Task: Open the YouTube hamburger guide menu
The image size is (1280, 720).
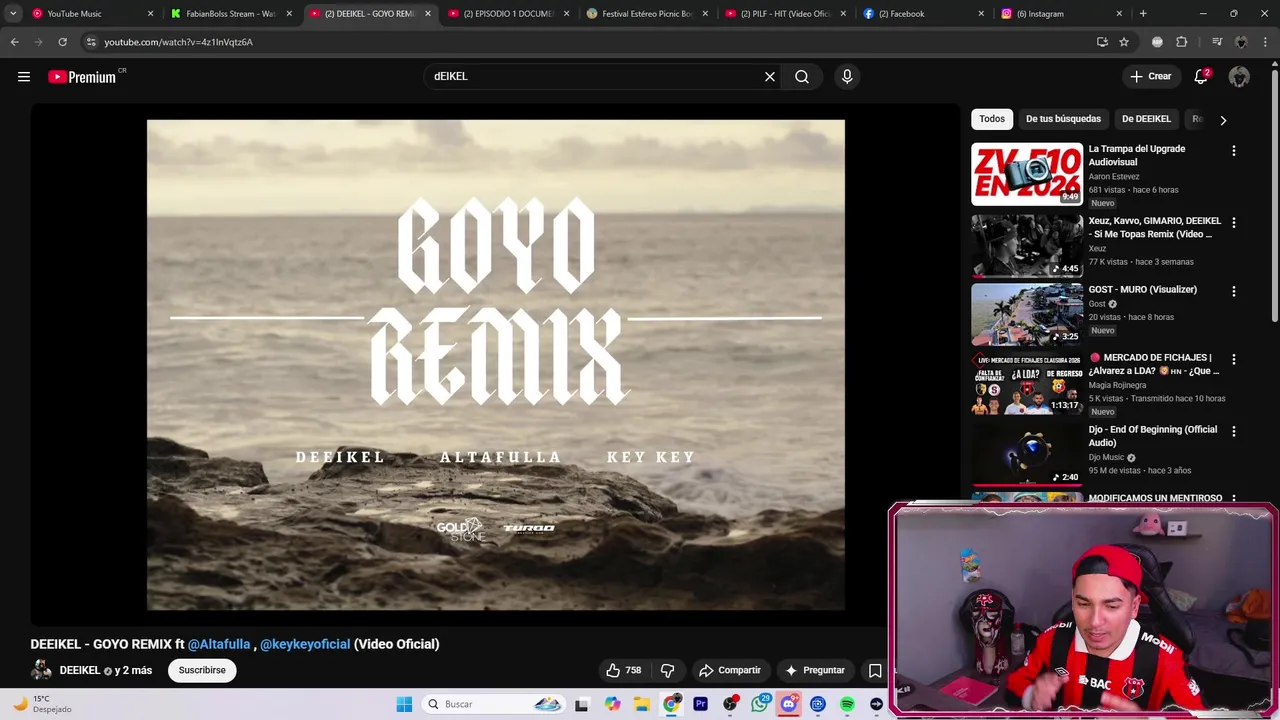Action: [24, 77]
